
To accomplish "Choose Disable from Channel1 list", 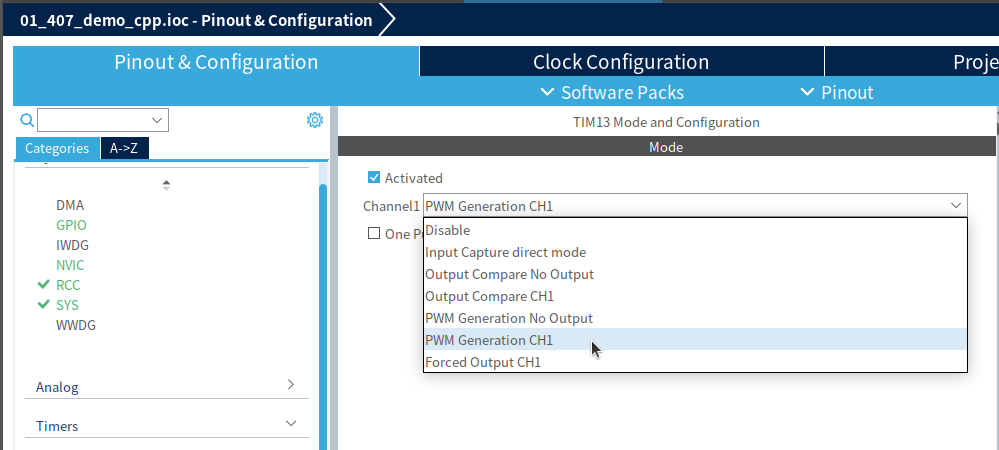I will tap(448, 230).
